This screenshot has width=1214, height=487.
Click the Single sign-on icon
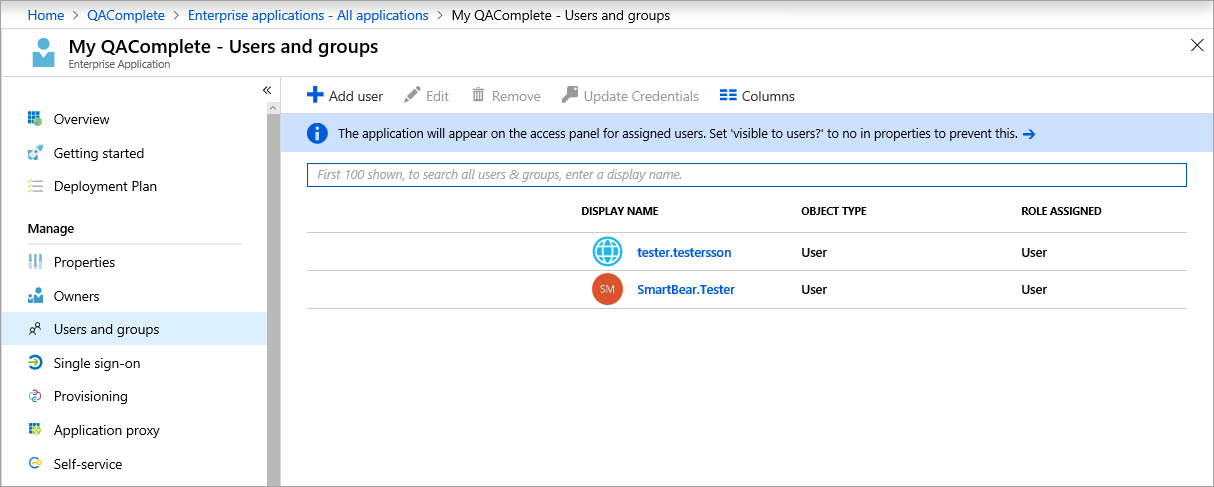click(35, 363)
